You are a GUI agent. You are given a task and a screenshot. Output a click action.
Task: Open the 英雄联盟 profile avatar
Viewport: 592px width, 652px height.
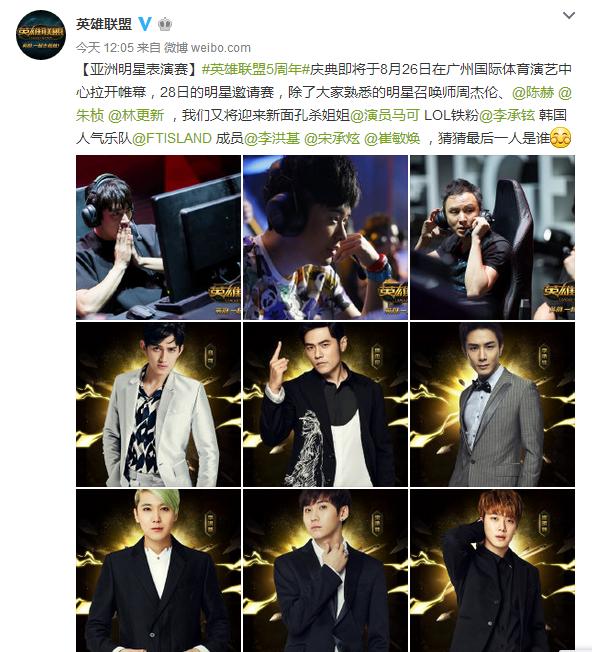[40, 35]
